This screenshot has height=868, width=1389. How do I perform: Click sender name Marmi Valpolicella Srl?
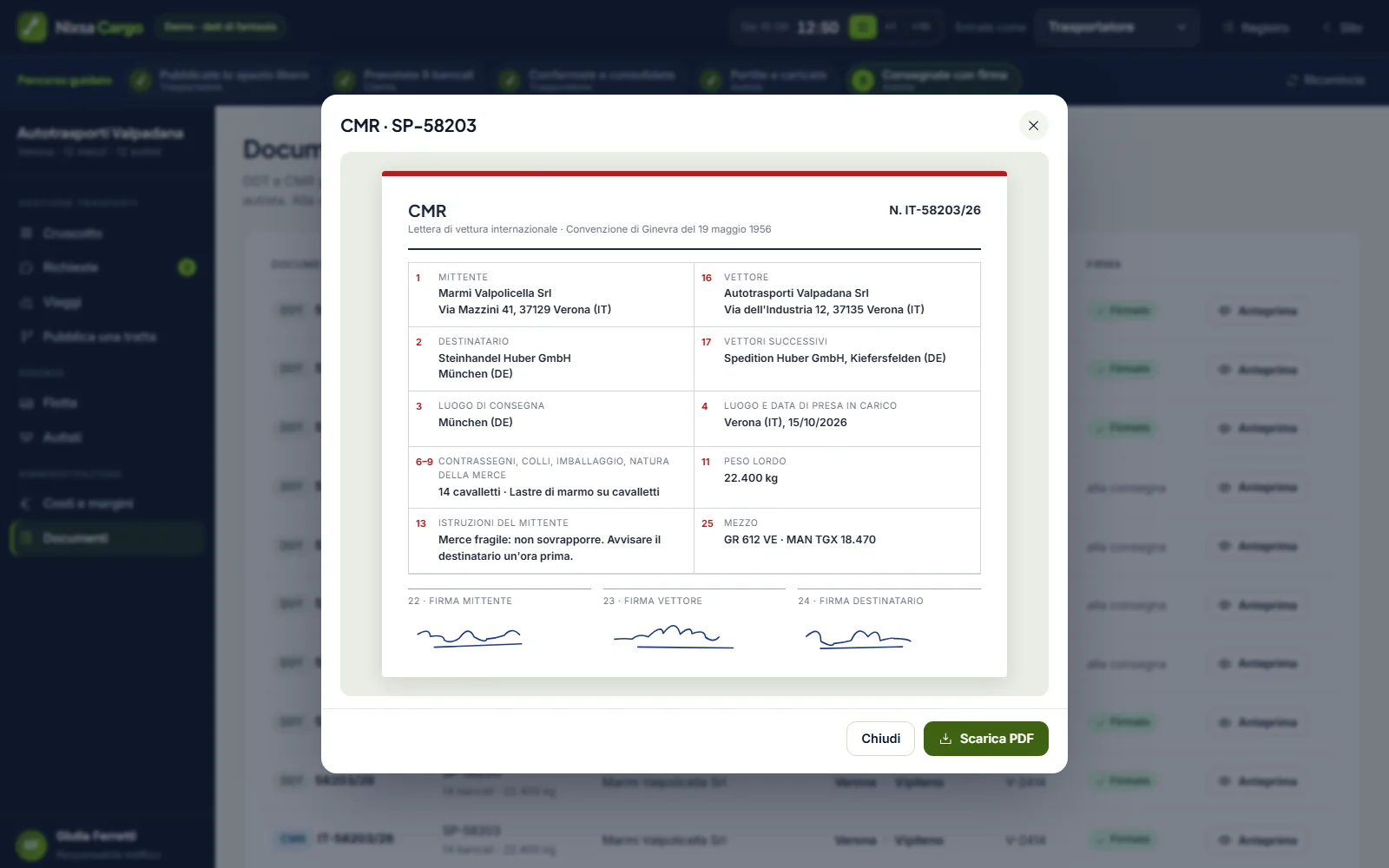(495, 293)
